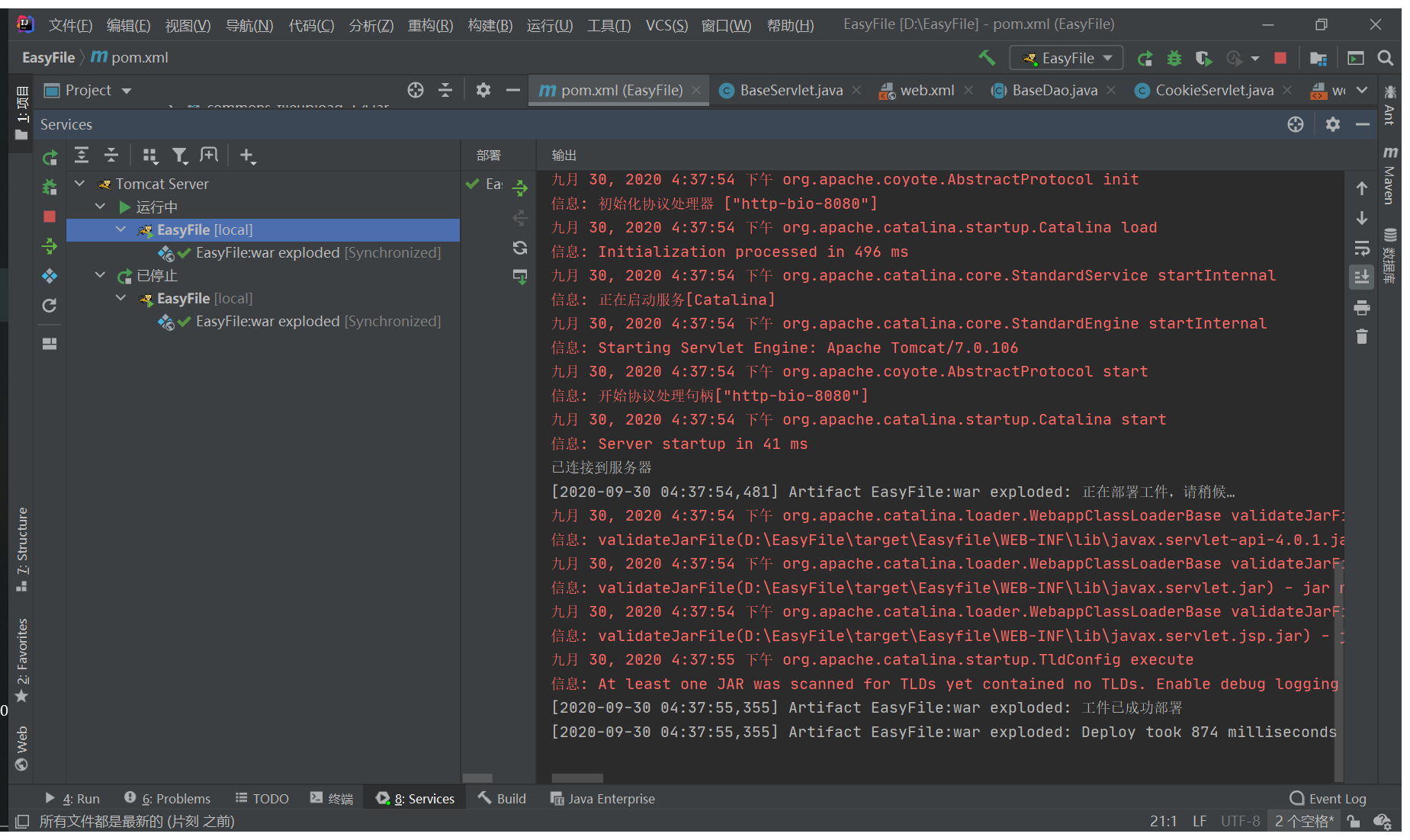This screenshot has height=840, width=1410.
Task: Open the EasyFile run configuration dropdown
Action: [x=1065, y=58]
